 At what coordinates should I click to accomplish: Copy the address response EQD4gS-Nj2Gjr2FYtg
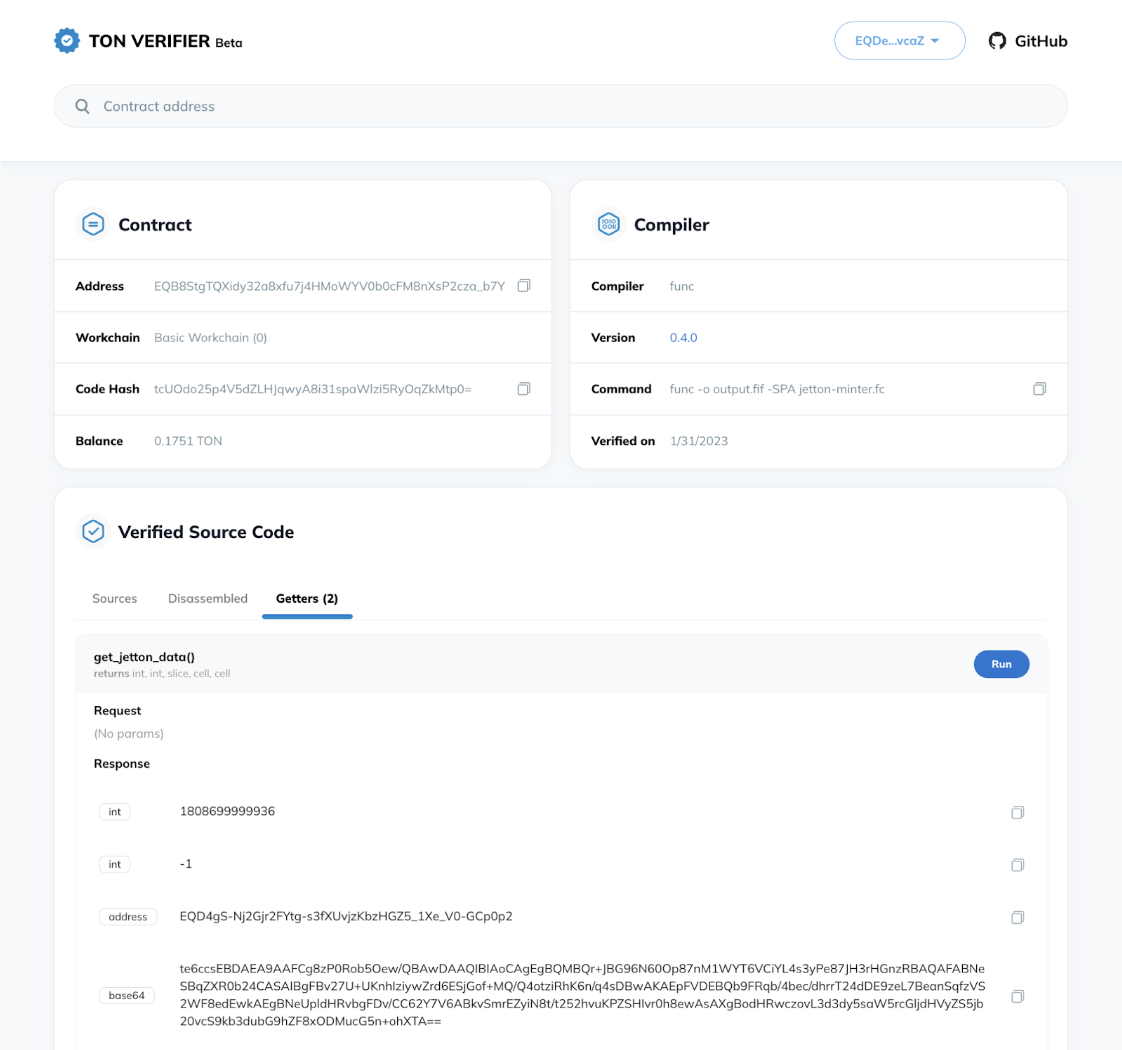(1018, 917)
